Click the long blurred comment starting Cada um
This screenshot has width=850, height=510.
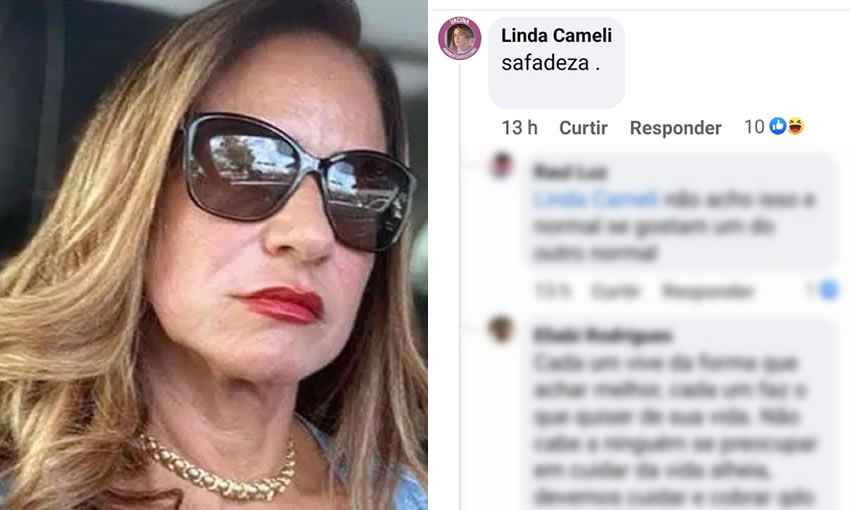coord(674,428)
